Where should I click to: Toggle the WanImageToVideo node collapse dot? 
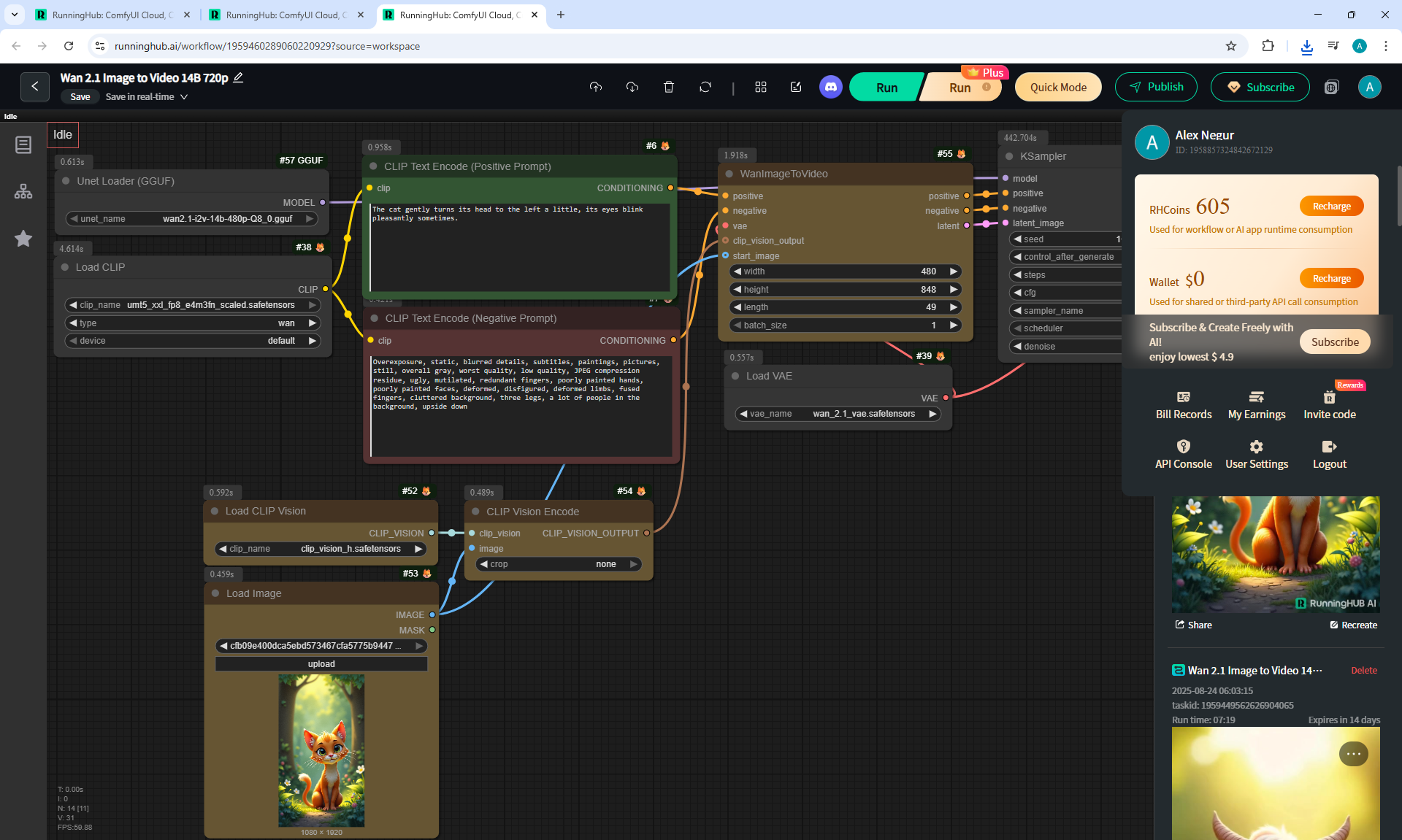click(x=729, y=174)
